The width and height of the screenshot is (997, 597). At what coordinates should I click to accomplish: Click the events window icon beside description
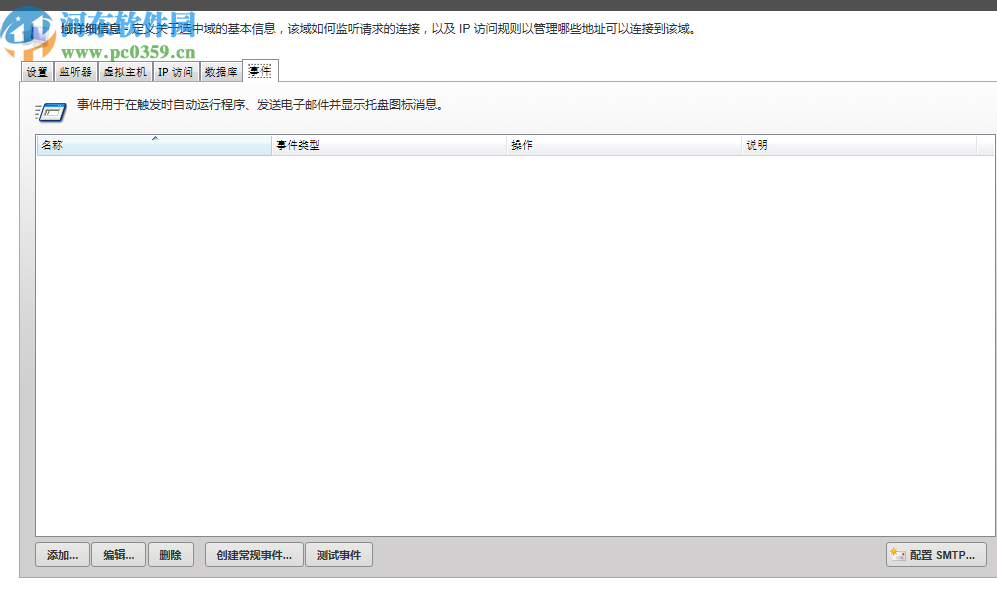[x=51, y=113]
